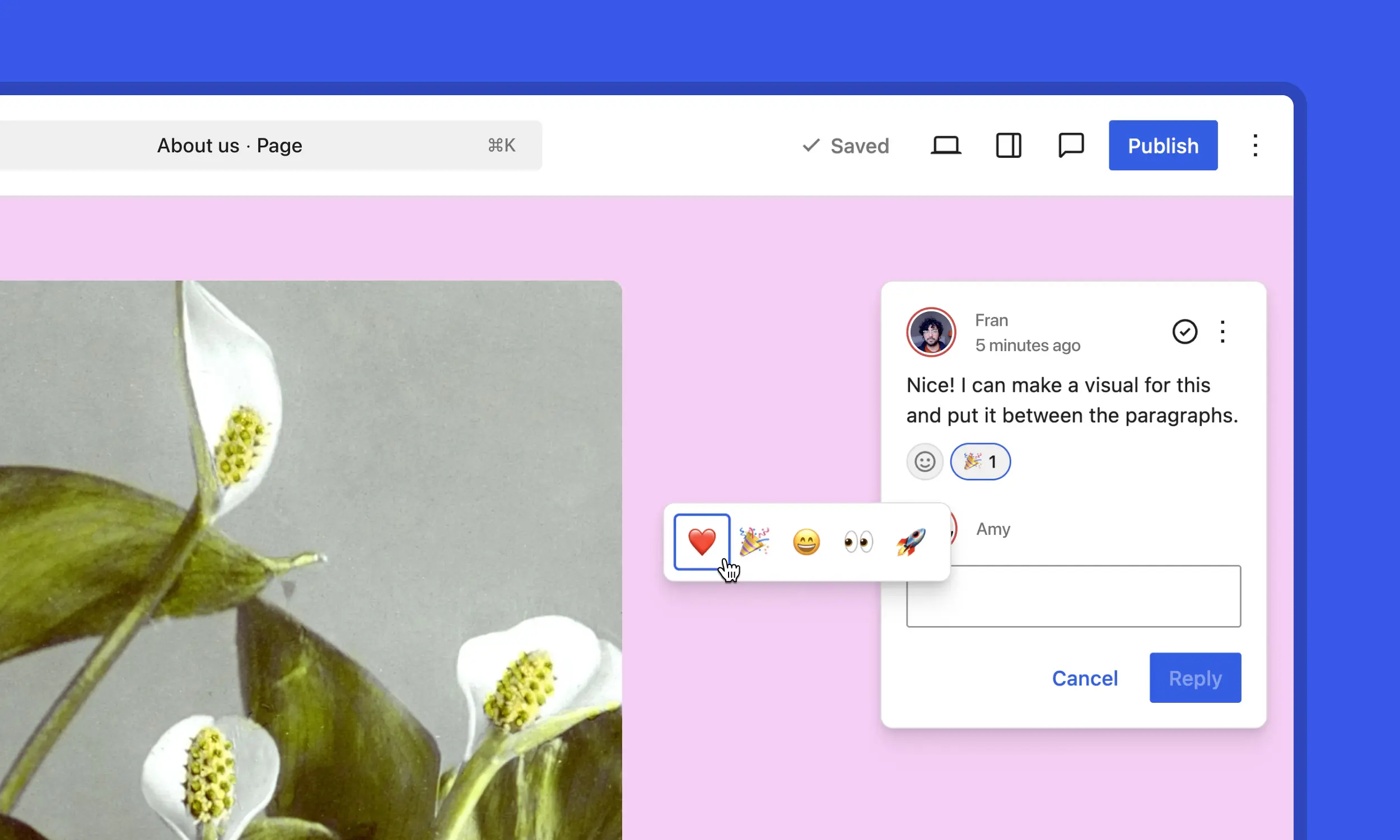
Task: Click the comment text 'Nice! I can make a visual'
Action: click(1022, 385)
